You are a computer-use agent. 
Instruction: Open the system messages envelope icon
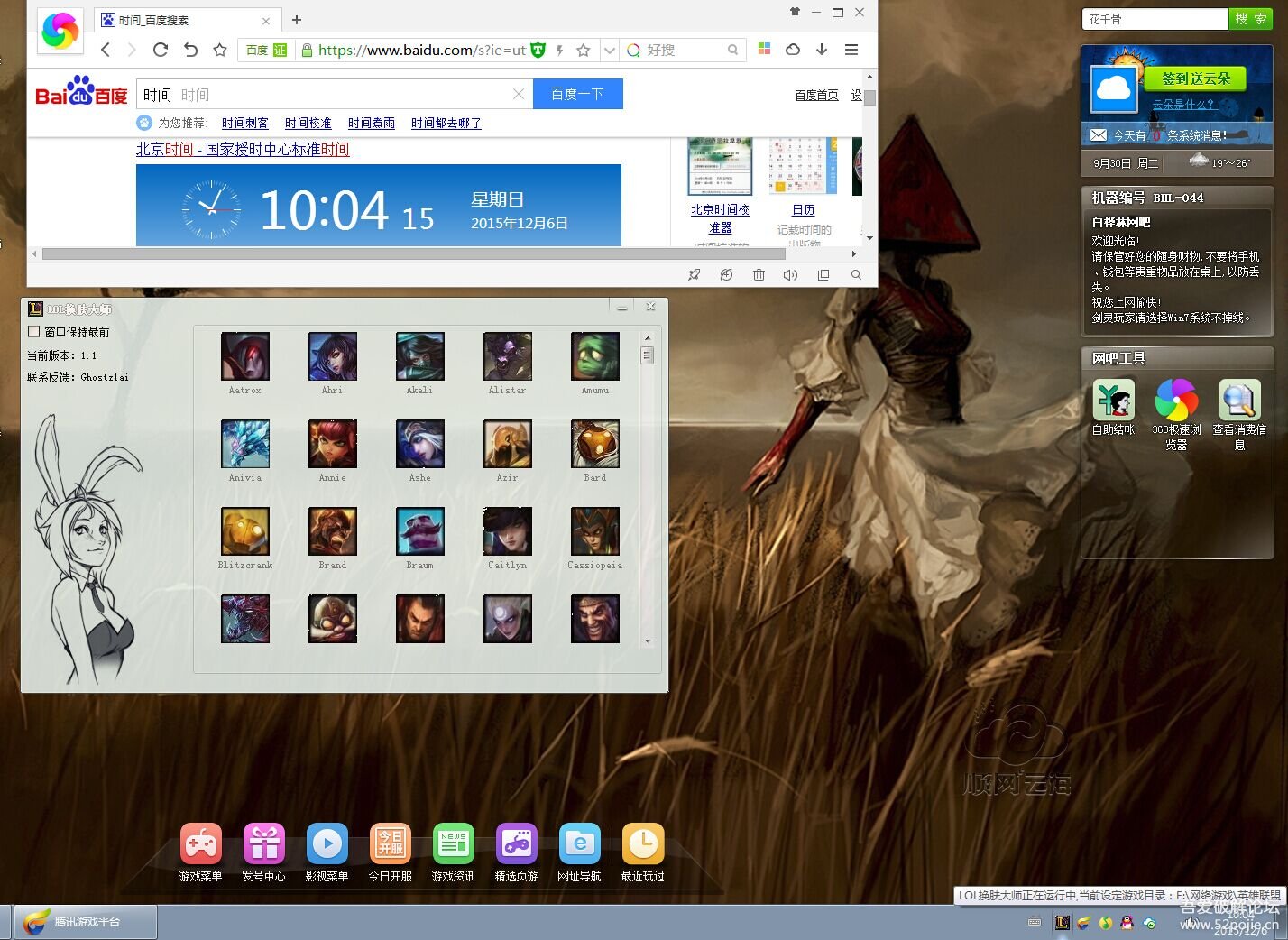click(x=1098, y=135)
